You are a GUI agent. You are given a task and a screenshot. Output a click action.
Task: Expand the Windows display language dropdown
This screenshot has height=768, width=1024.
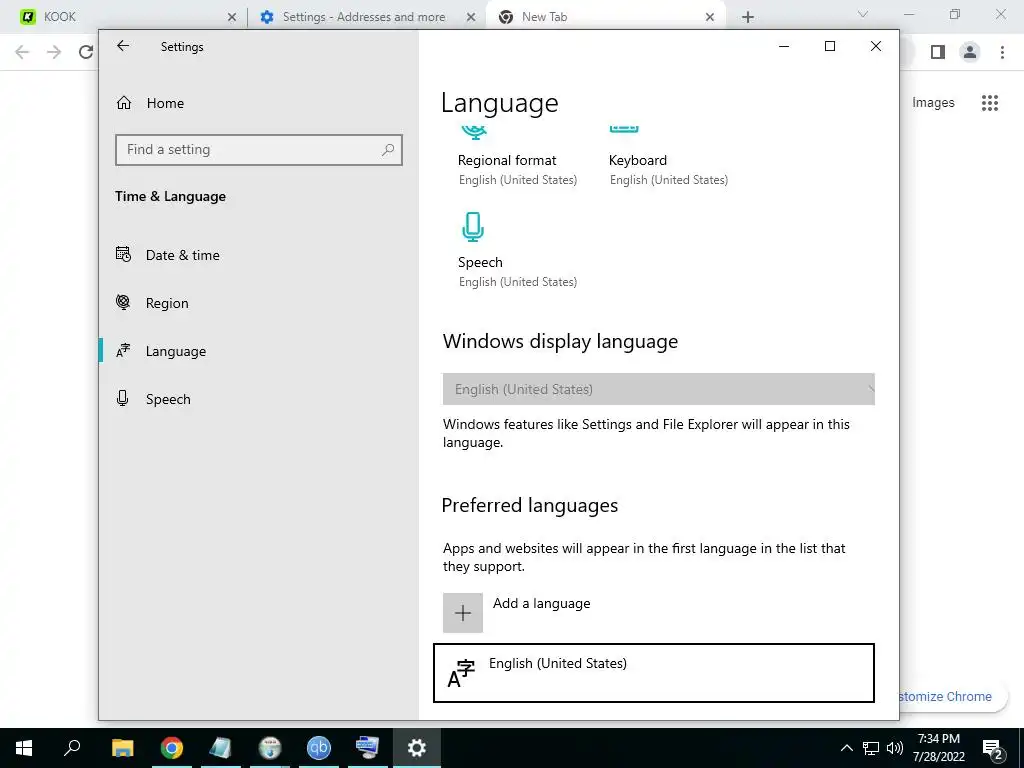658,389
